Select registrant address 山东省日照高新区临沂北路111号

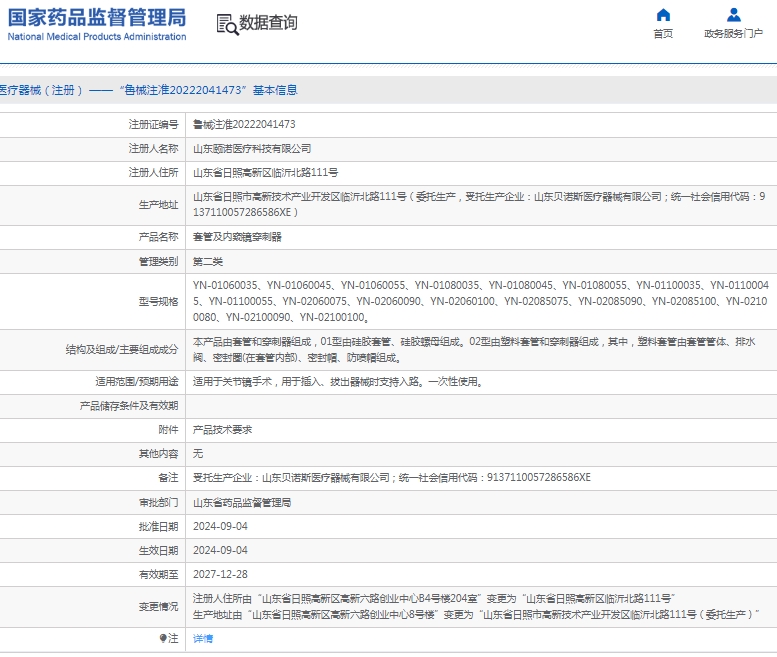(266, 172)
